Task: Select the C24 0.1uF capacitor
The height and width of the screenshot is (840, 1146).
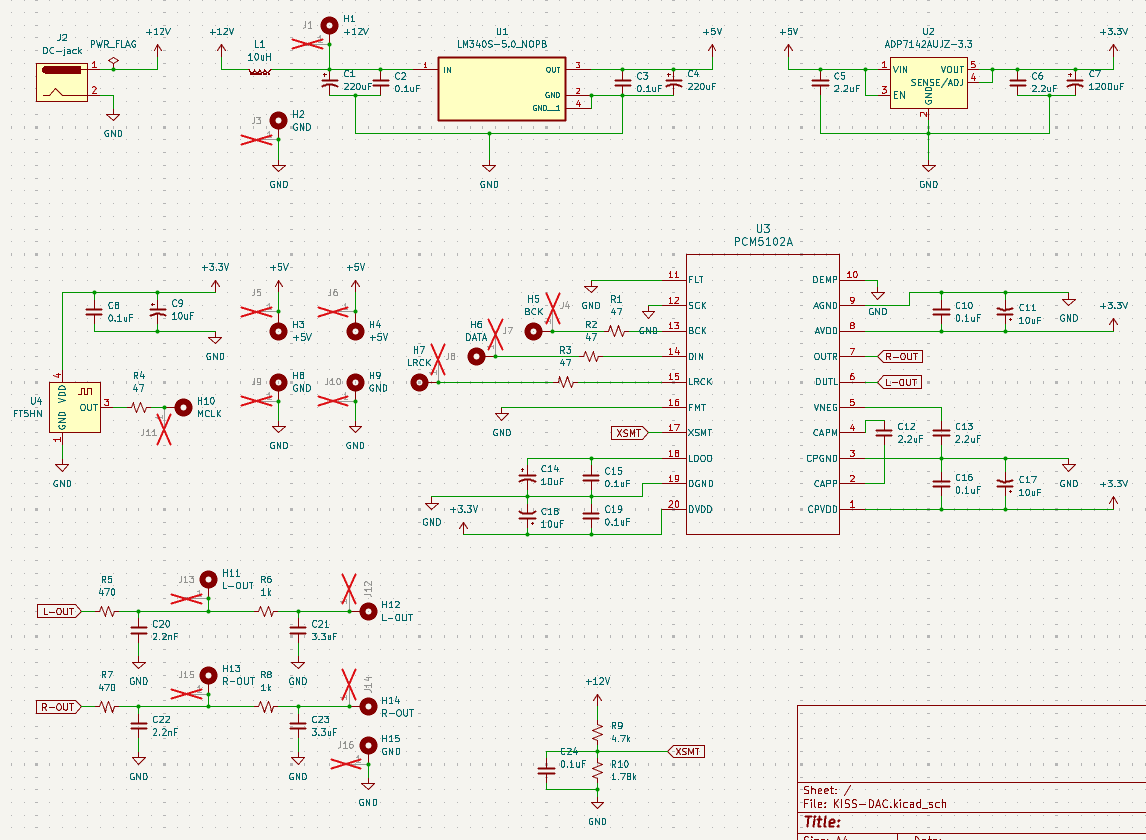Action: point(546,770)
